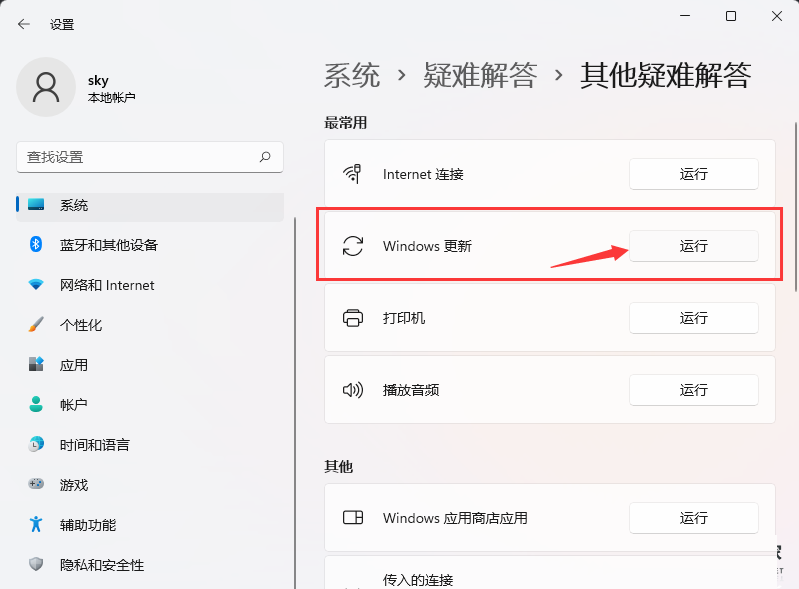Click the 打印机 printer icon
Image resolution: width=799 pixels, height=589 pixels.
(353, 318)
